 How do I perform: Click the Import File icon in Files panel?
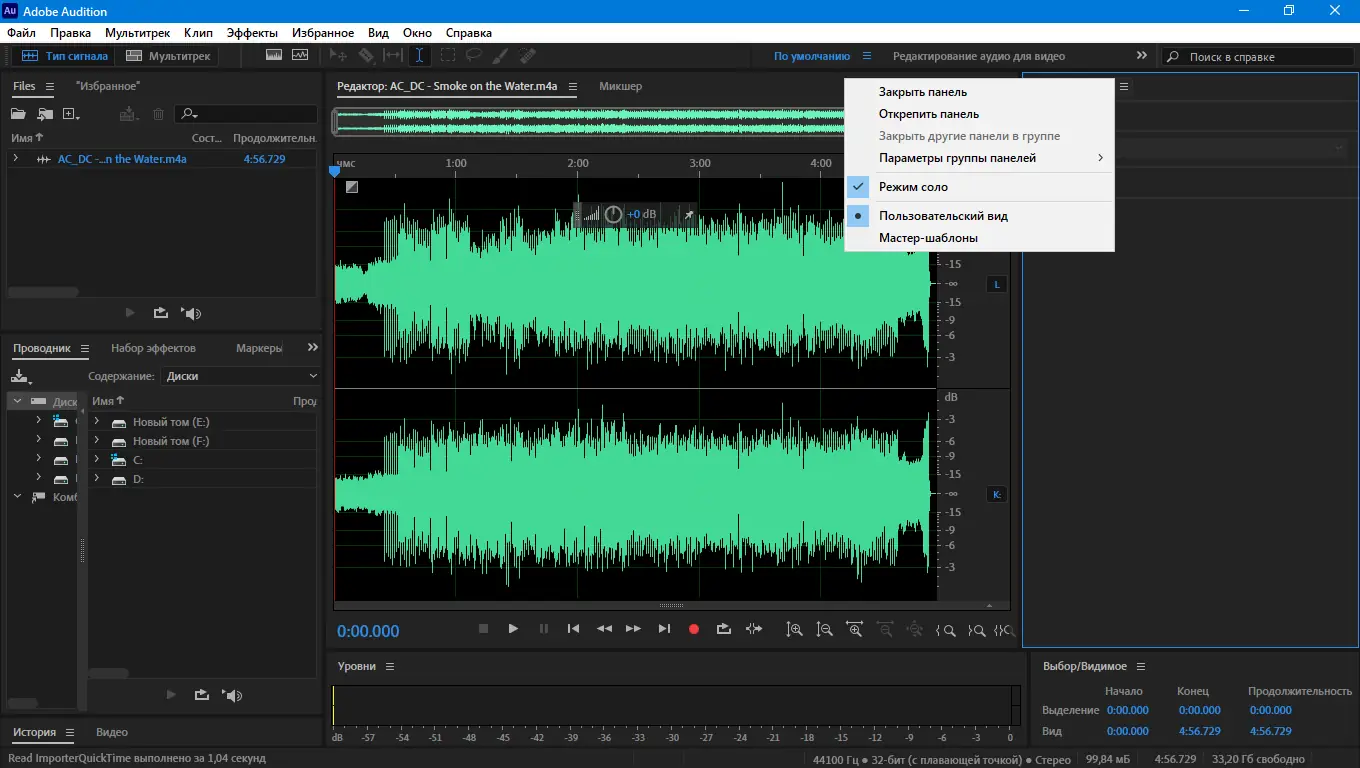45,115
